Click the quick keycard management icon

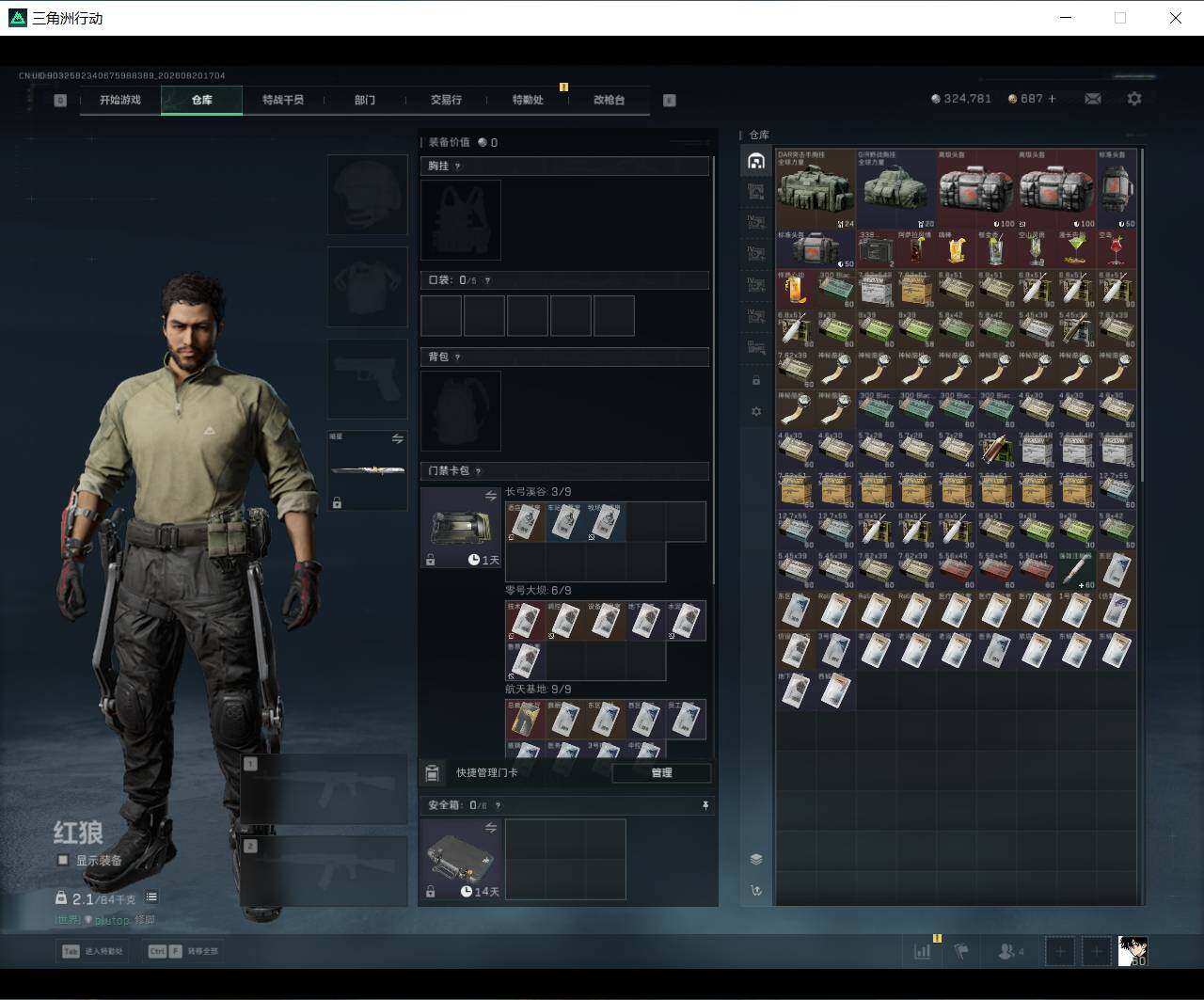coord(432,773)
